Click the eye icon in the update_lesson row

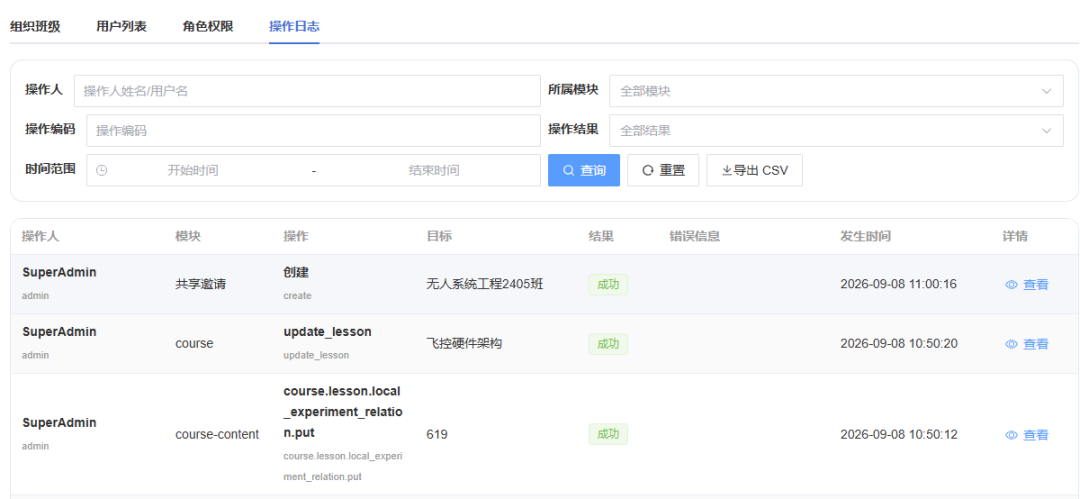(1011, 344)
